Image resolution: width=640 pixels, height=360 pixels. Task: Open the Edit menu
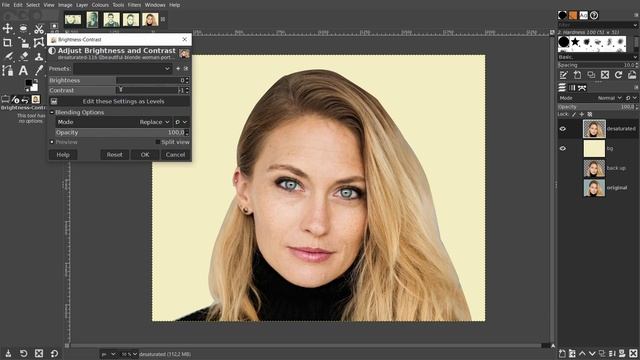click(18, 5)
